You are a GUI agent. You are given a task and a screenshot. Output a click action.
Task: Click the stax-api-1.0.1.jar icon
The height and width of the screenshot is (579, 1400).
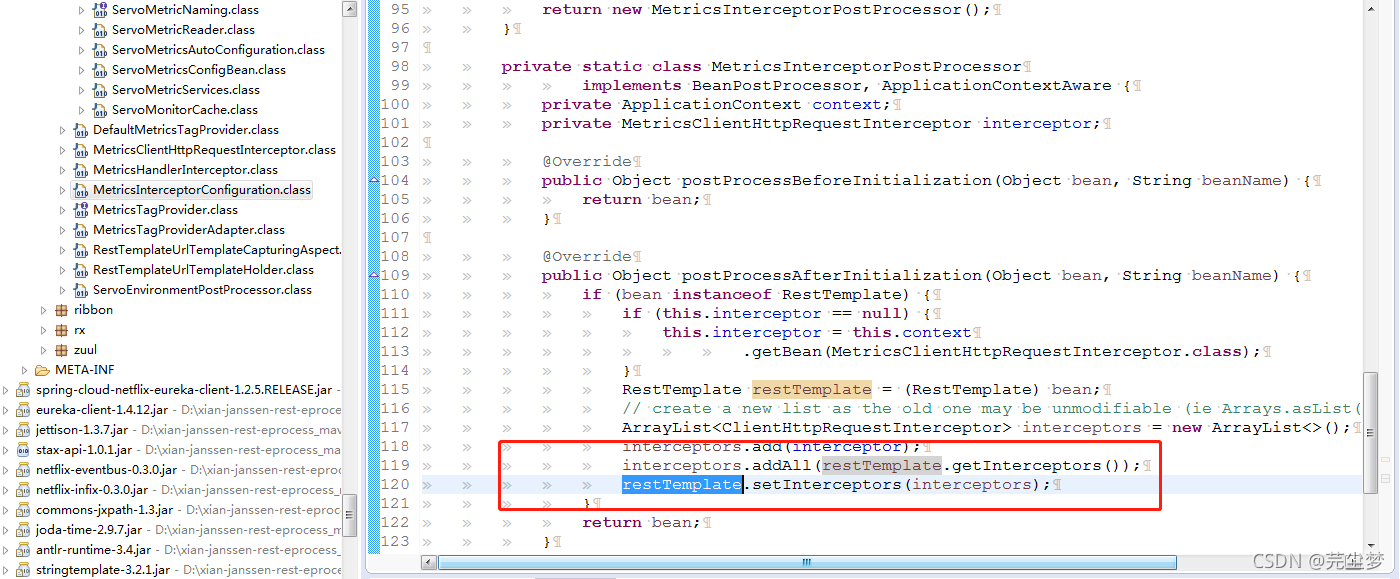pyautogui.click(x=24, y=450)
